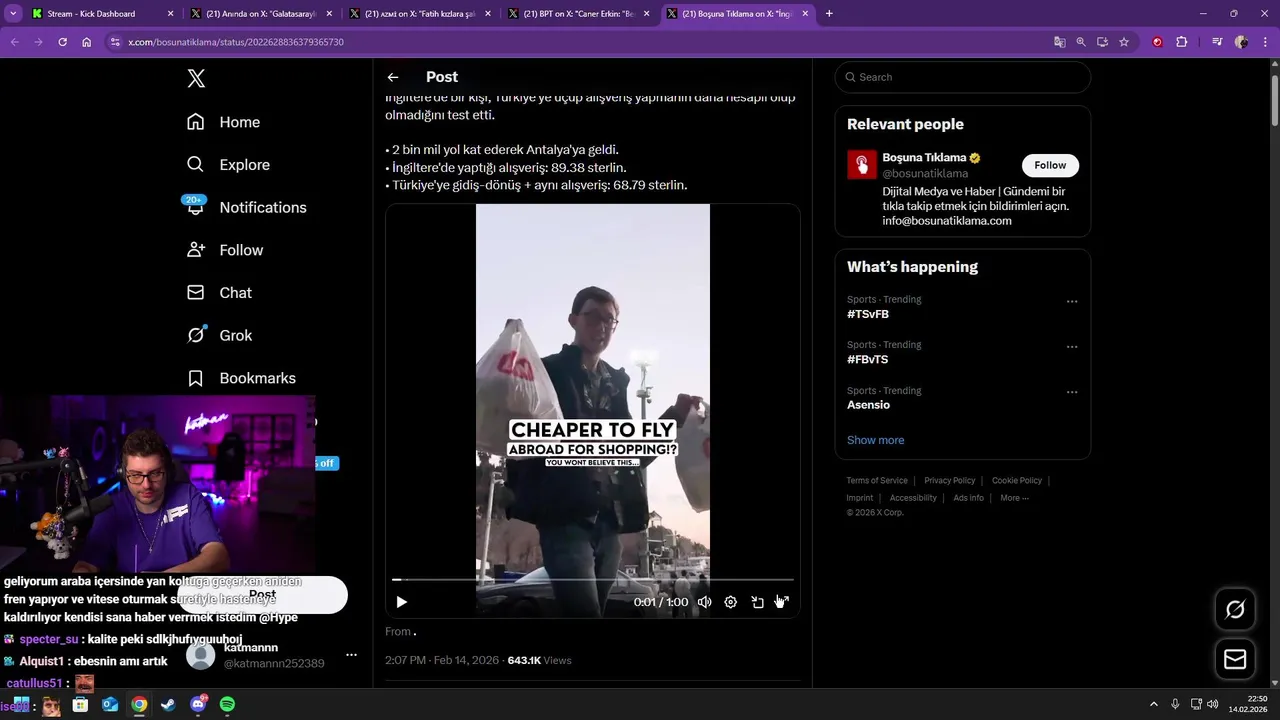Open the floating Messages envelope button
The width and height of the screenshot is (1280, 720).
click(x=1235, y=659)
